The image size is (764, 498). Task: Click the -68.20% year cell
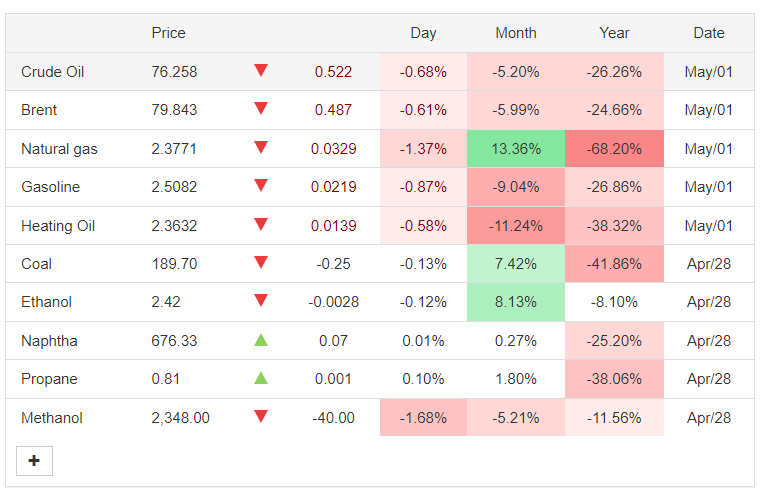tap(614, 149)
